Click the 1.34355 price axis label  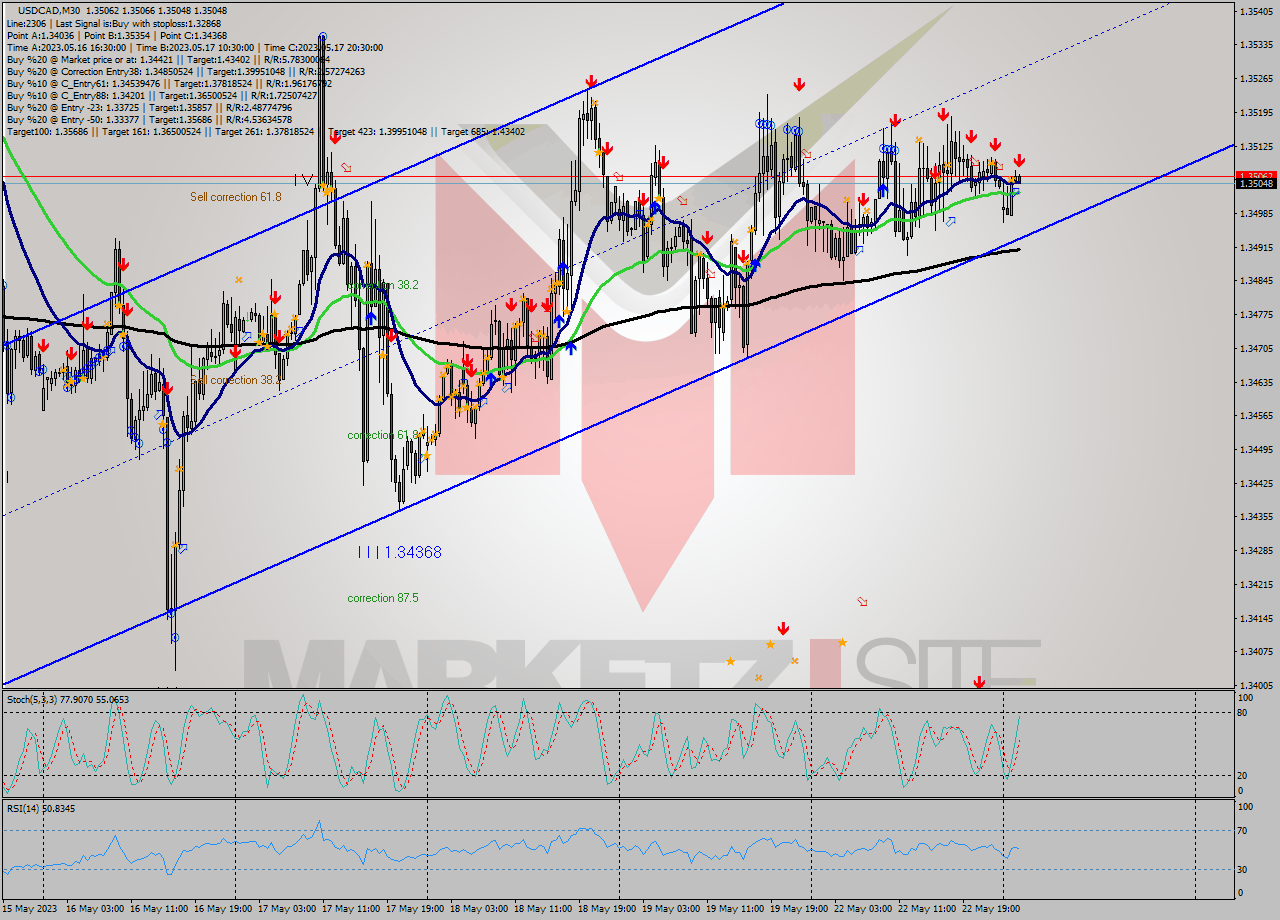1256,517
